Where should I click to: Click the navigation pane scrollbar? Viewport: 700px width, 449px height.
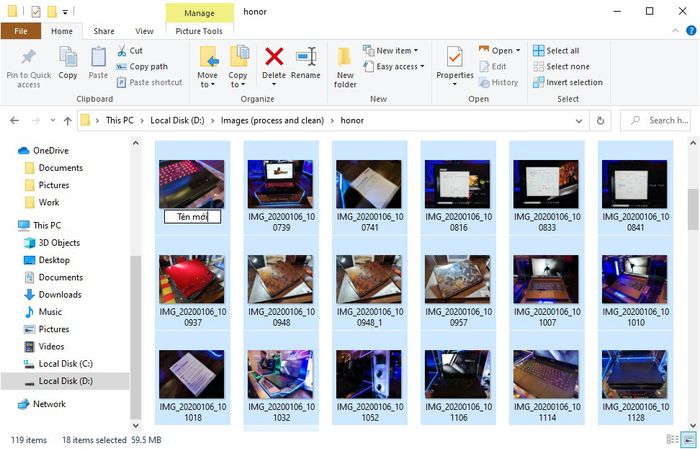[x=136, y=337]
